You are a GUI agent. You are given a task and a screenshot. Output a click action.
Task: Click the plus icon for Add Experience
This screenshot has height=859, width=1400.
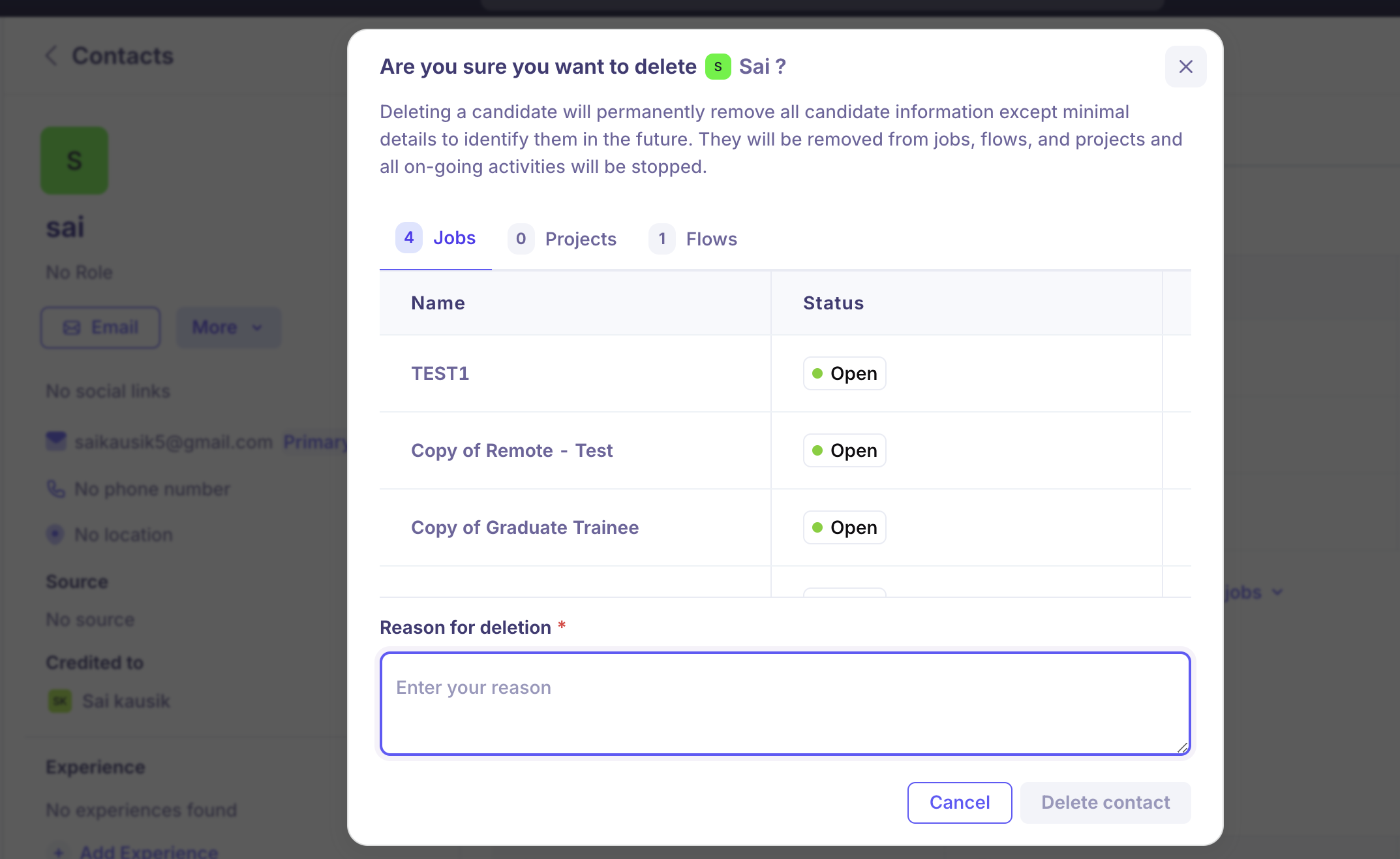pyautogui.click(x=59, y=852)
